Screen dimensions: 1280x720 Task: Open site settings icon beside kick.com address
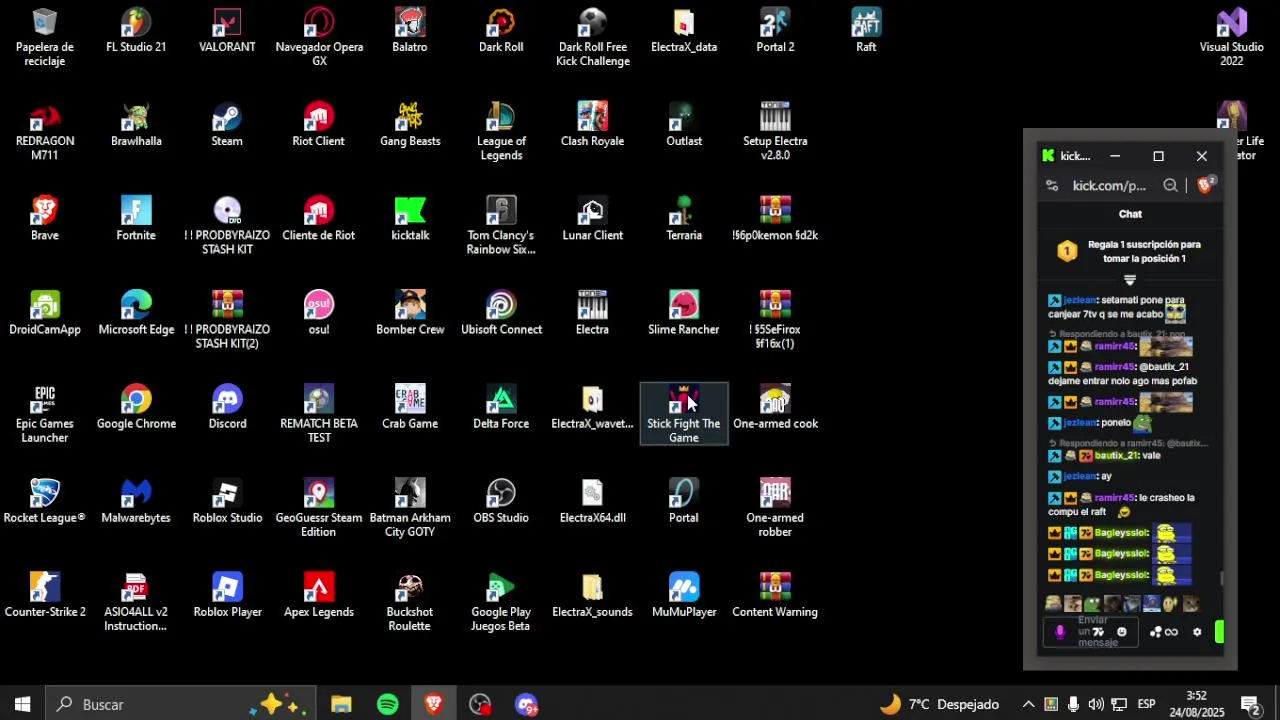pos(1052,185)
